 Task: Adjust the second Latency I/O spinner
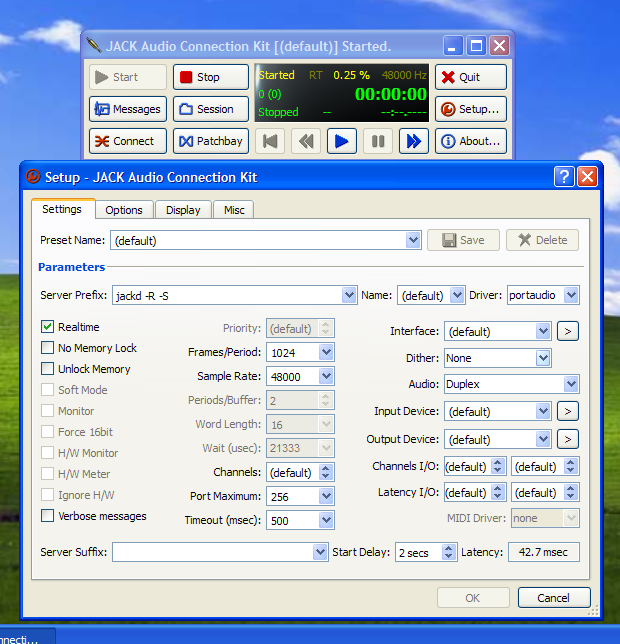pyautogui.click(x=570, y=492)
